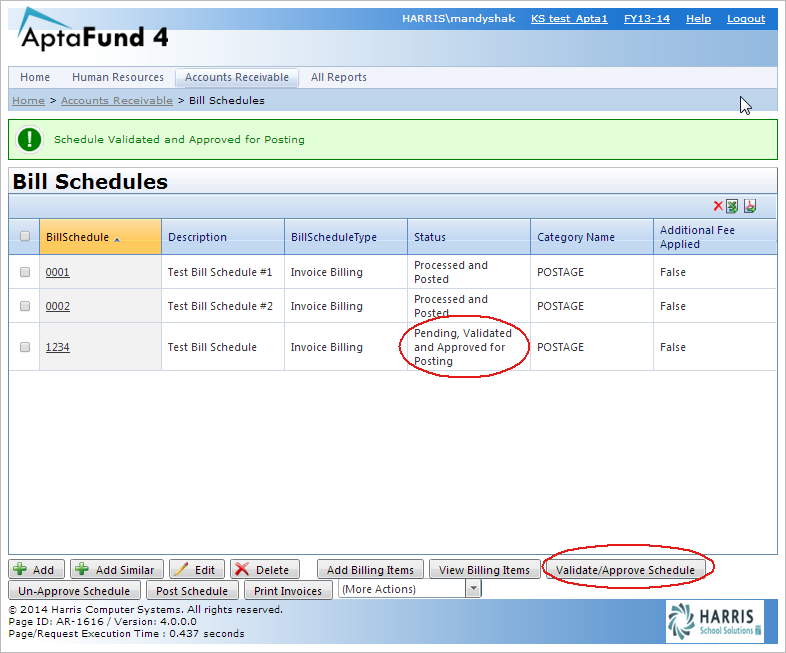This screenshot has height=653, width=786.
Task: Open the Human Resources menu
Action: [x=117, y=77]
